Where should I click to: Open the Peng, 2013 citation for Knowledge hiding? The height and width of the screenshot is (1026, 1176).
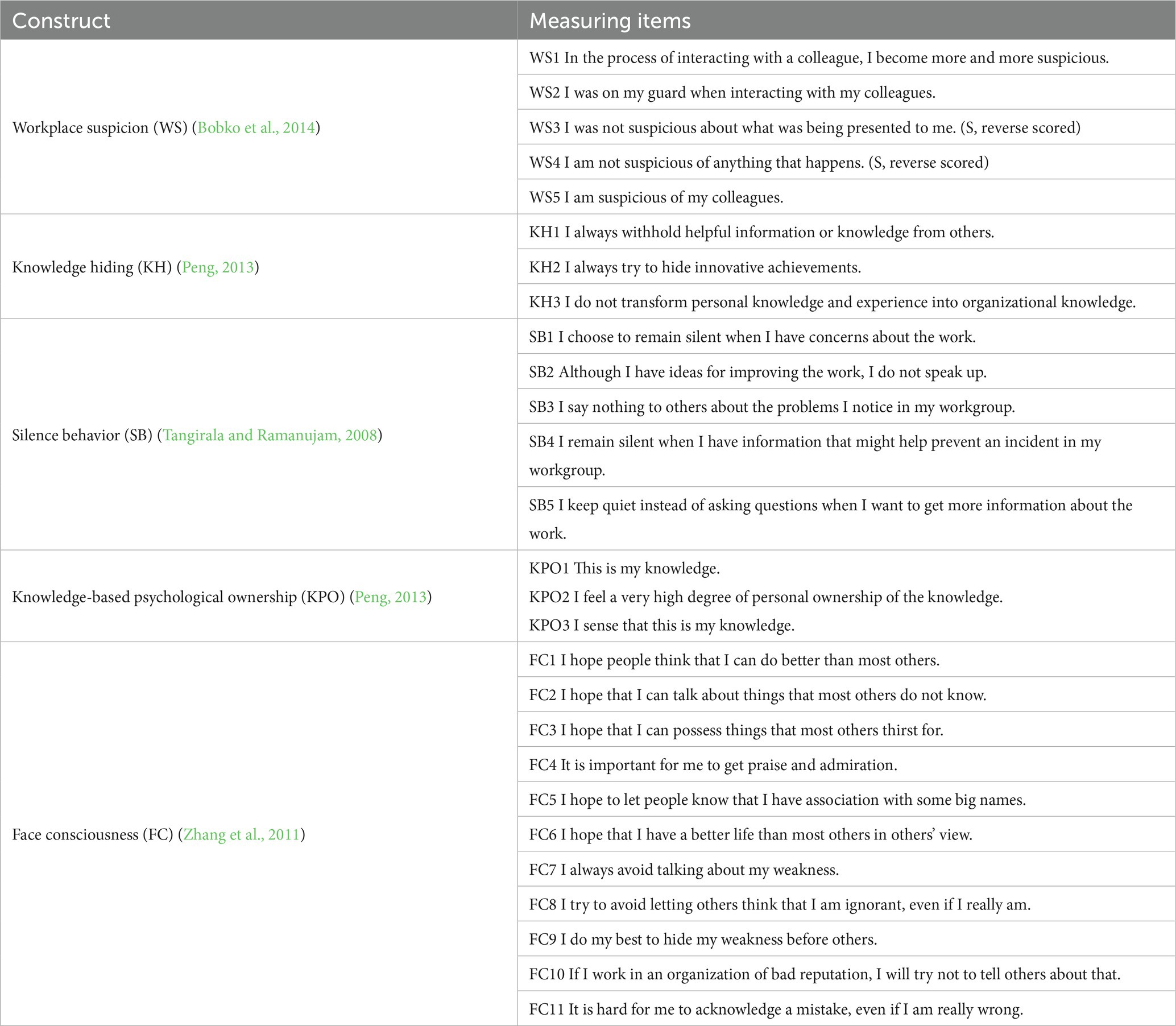coord(218,267)
